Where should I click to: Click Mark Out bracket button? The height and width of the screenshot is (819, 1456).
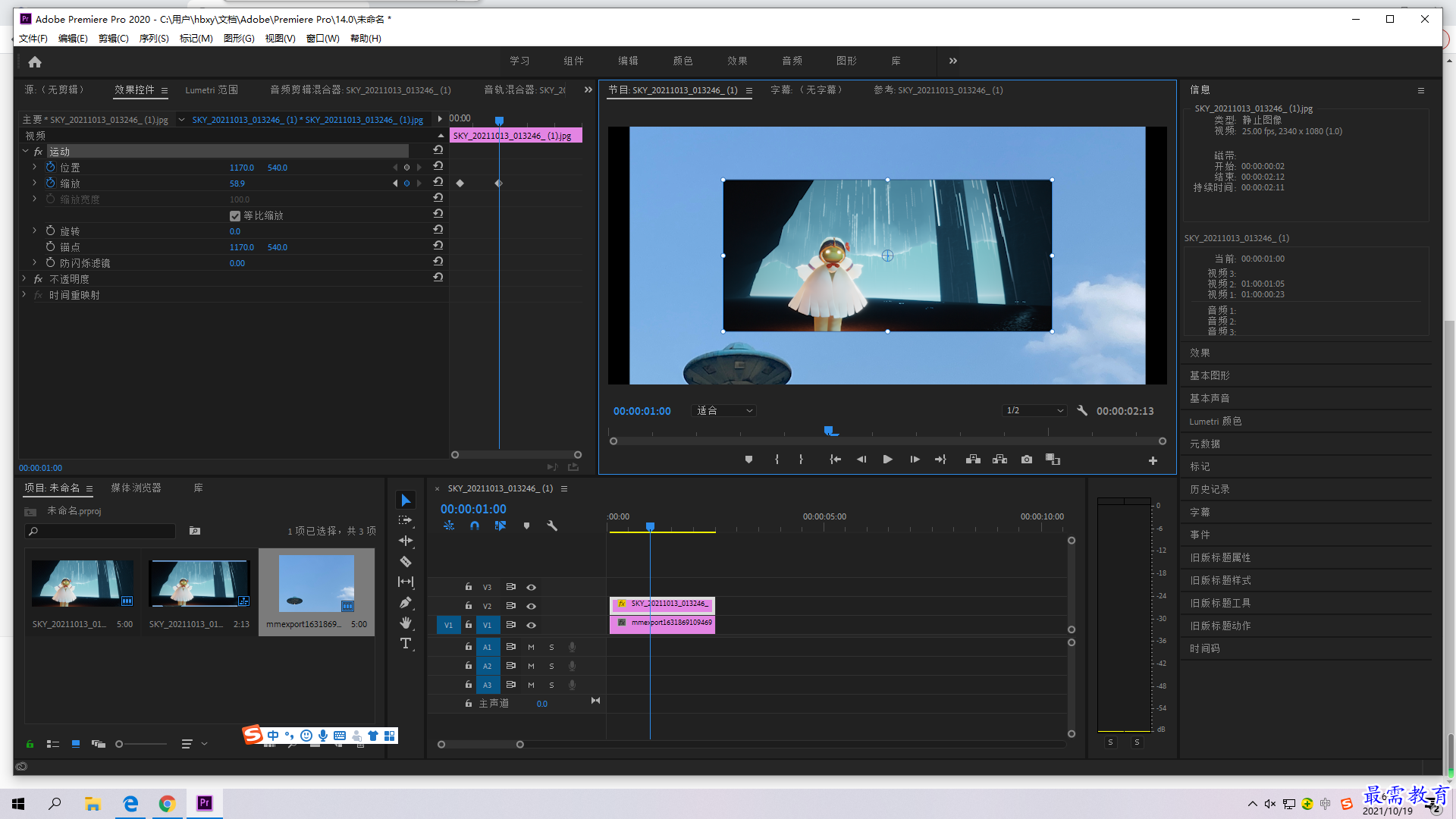click(x=801, y=460)
